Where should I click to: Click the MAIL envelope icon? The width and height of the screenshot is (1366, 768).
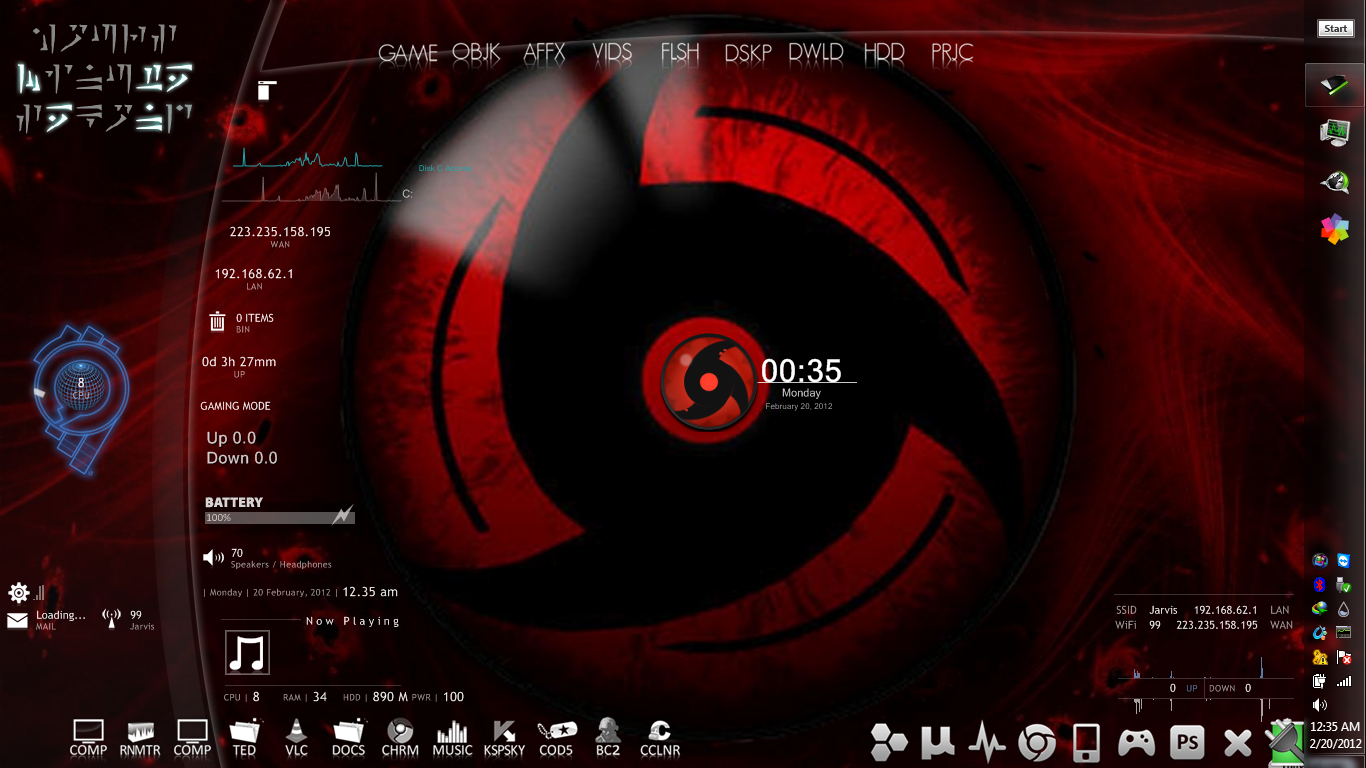coord(17,620)
